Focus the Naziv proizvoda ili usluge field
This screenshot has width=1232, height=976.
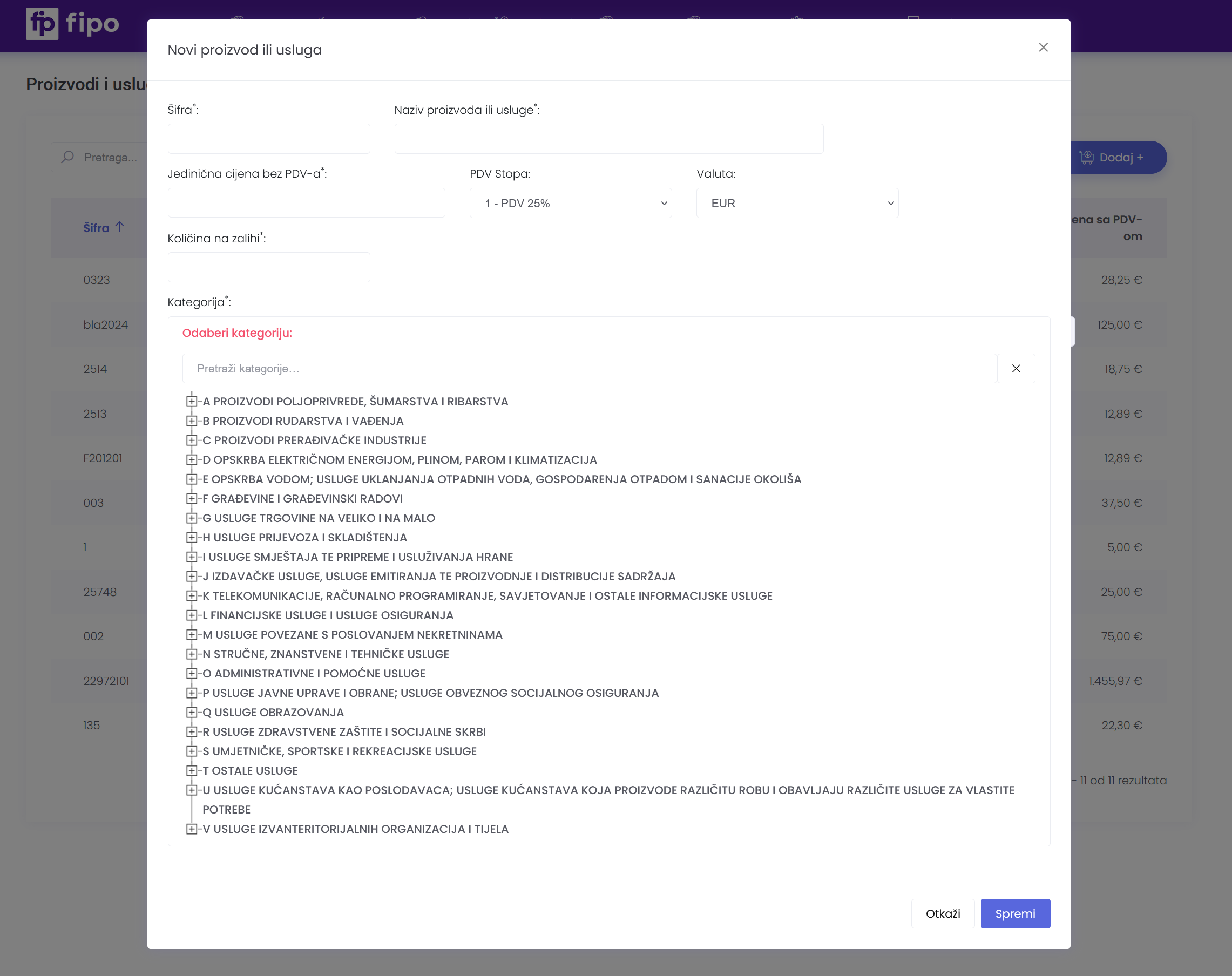pos(608,139)
